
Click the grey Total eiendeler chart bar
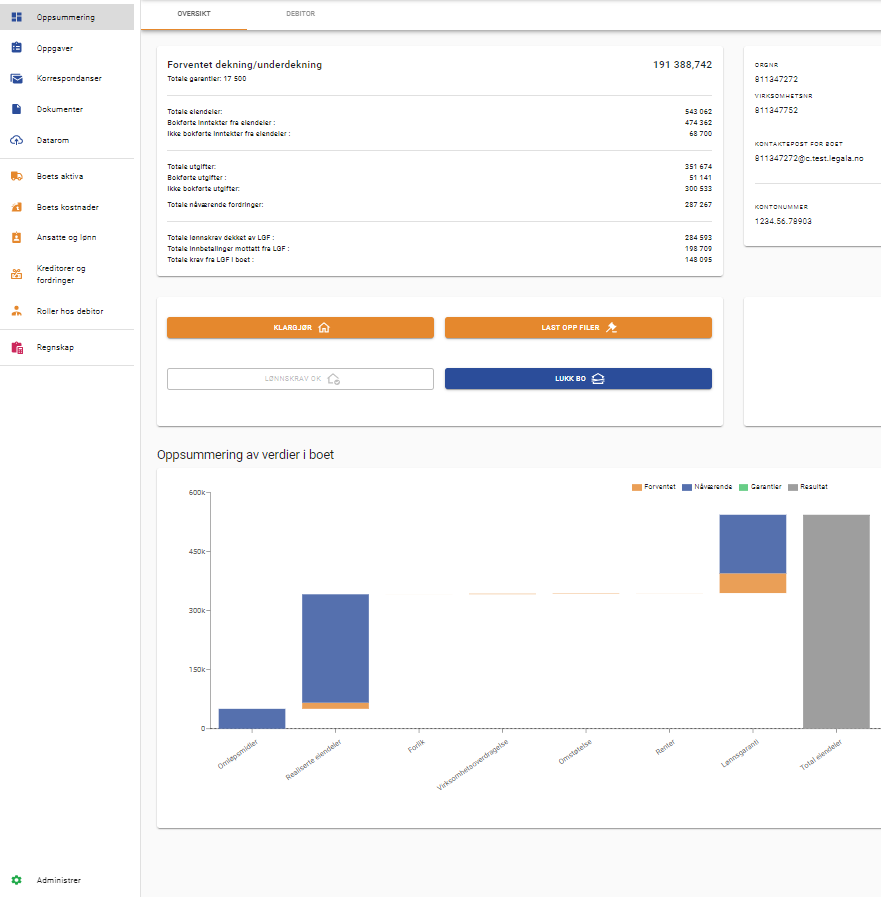[x=836, y=621]
